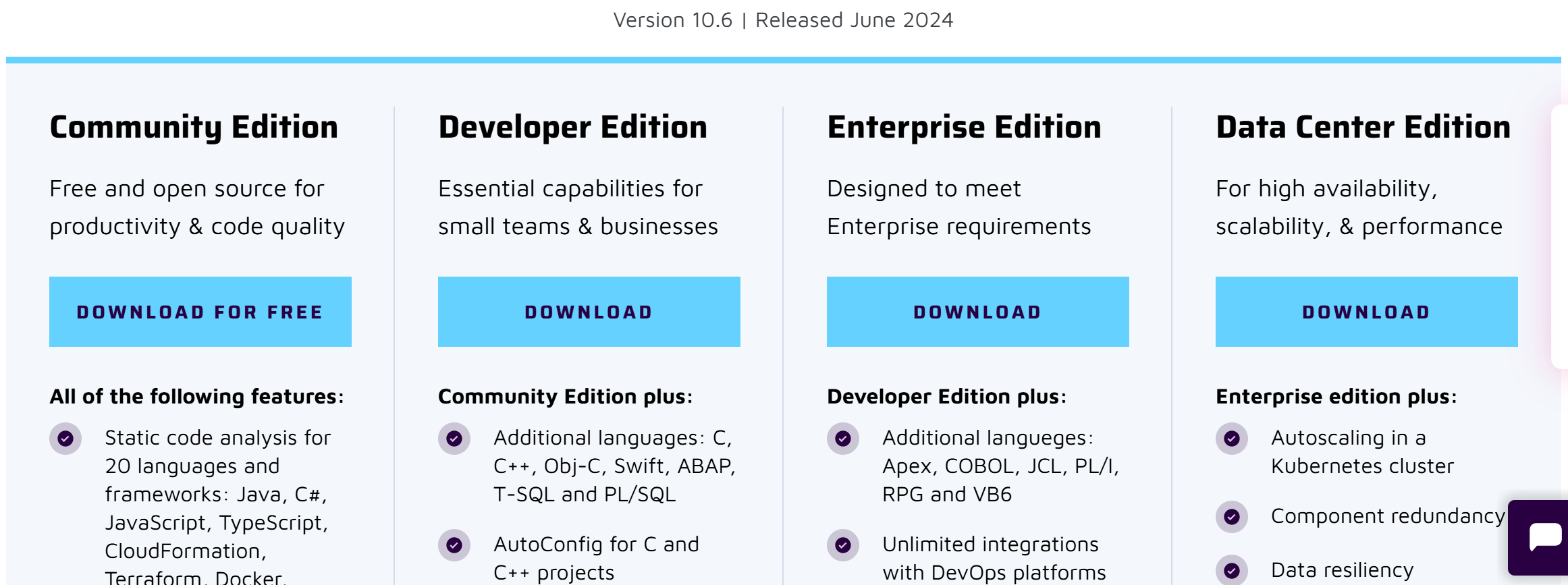Image resolution: width=1568 pixels, height=585 pixels.
Task: Click 'Essential capabilities for small teams' description
Action: [x=578, y=208]
